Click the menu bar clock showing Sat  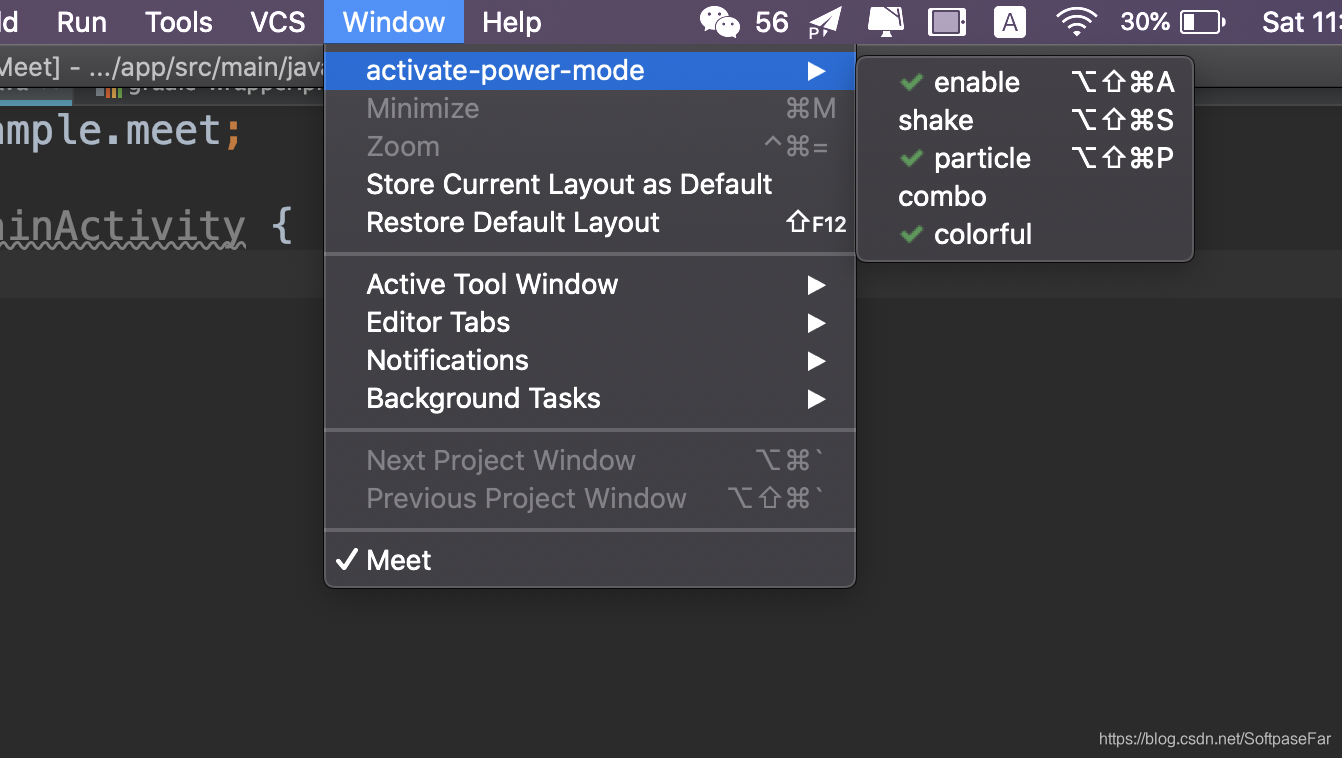[x=1301, y=22]
